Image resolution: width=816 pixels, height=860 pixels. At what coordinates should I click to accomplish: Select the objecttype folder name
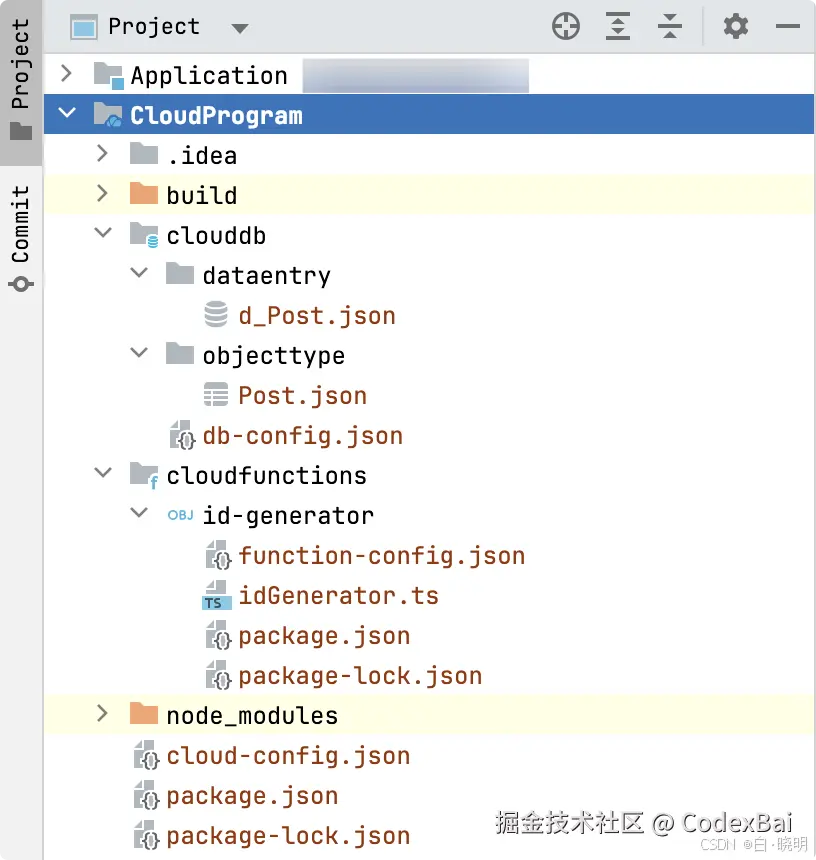(274, 356)
